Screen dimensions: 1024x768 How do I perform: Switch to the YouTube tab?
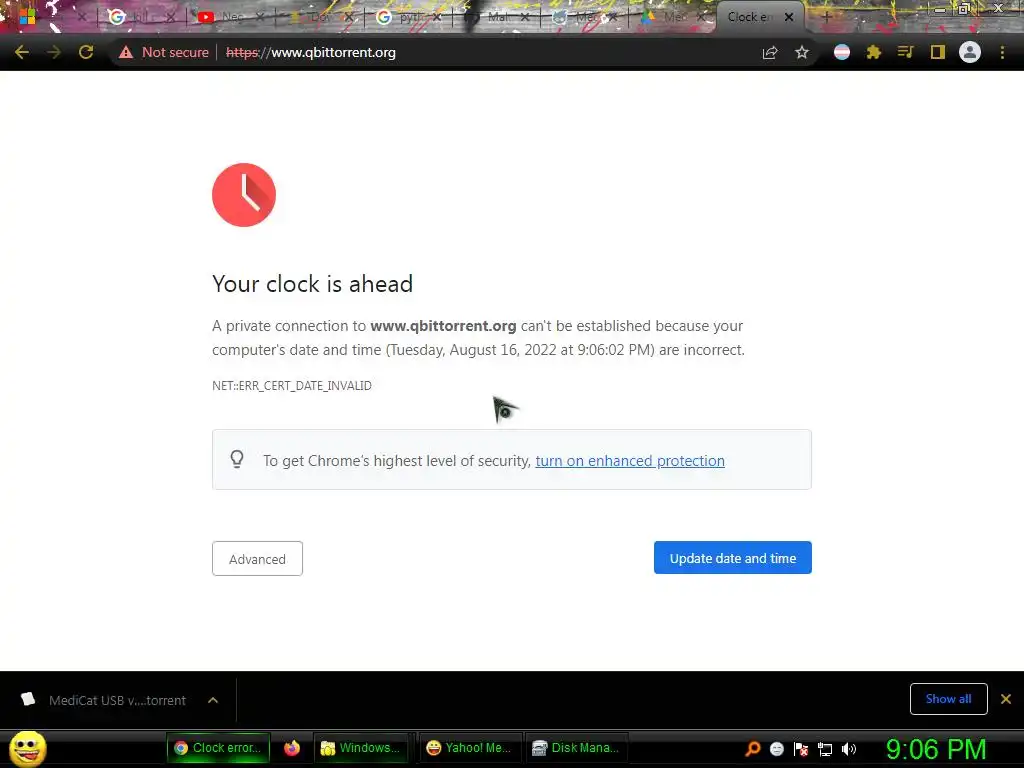coord(230,17)
